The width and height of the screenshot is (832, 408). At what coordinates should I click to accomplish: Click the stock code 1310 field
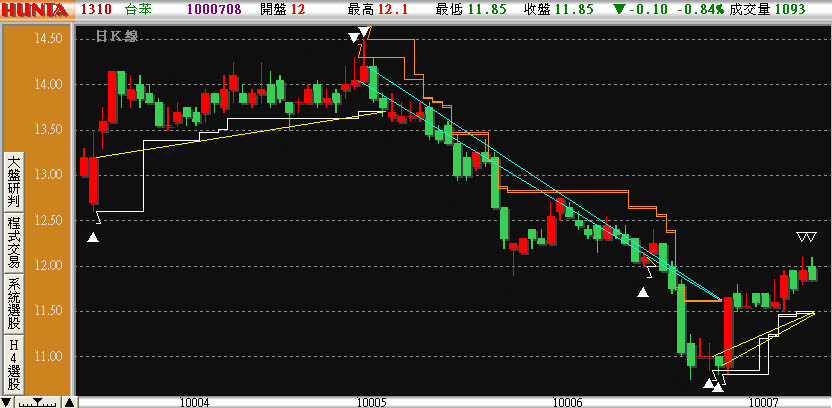(x=95, y=9)
